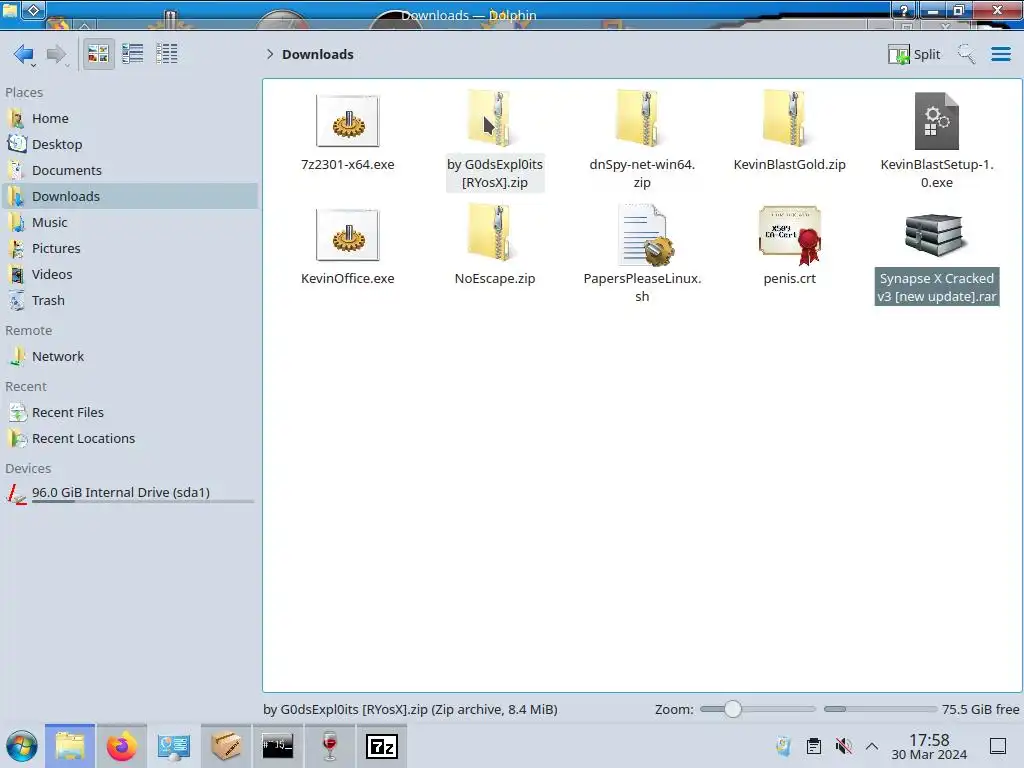Go back with the blue back arrow
Image resolution: width=1024 pixels, height=768 pixels.
[24, 54]
